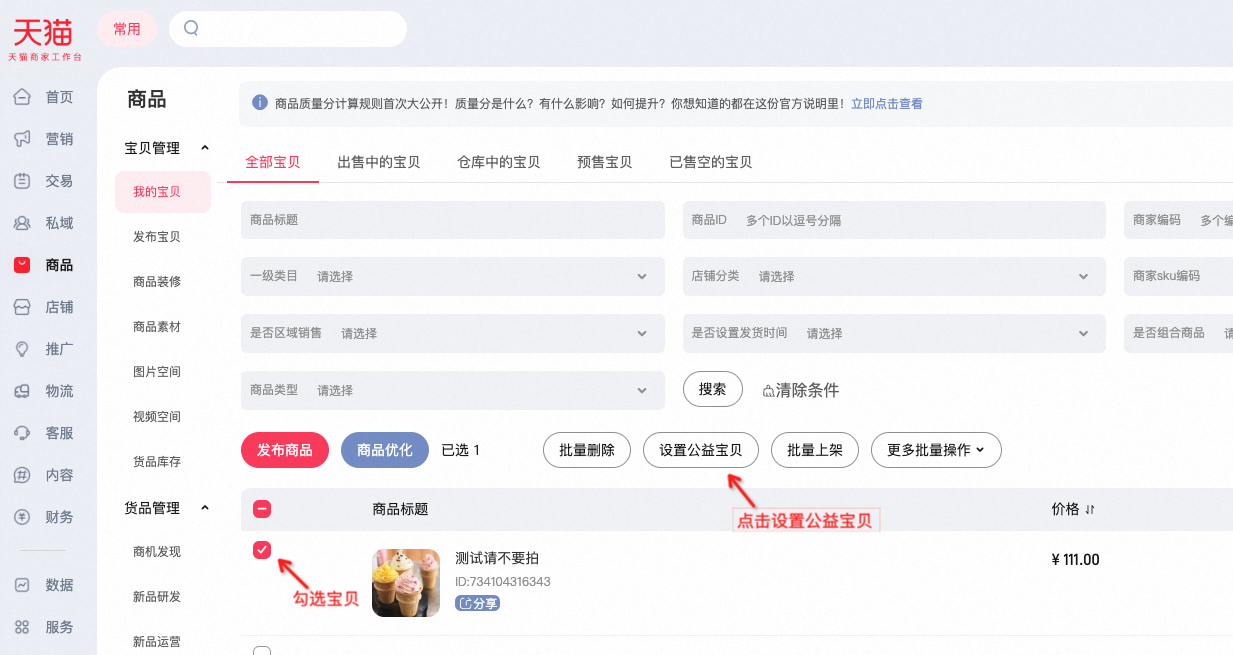Click the 批量删除 button
The image size is (1233, 655).
click(587, 450)
